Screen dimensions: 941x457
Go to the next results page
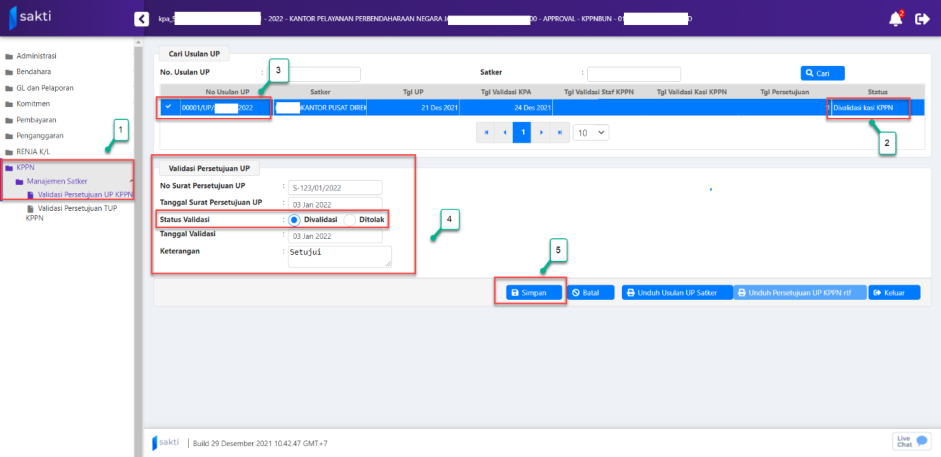coord(540,132)
